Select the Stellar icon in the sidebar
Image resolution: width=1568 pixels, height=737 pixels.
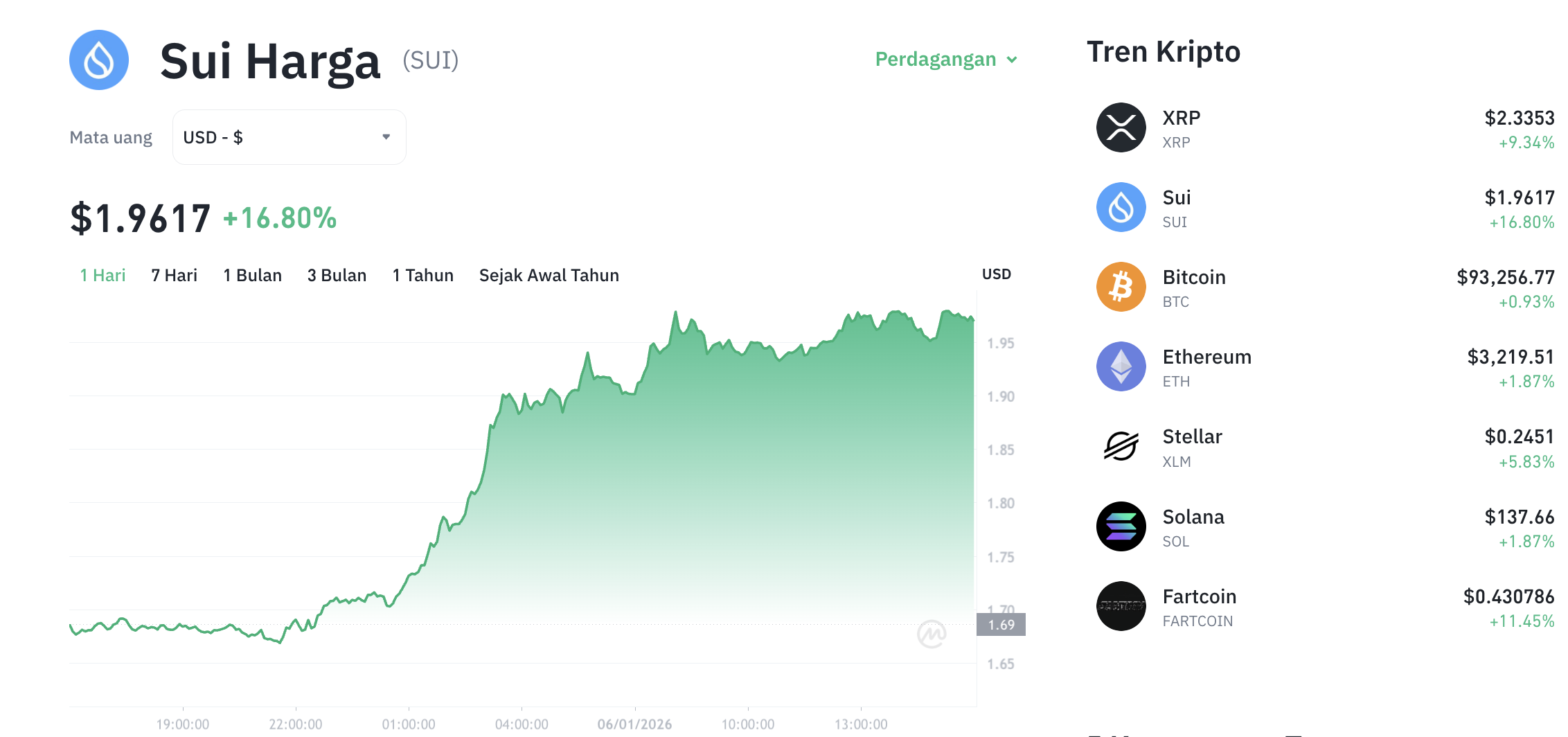click(x=1119, y=446)
